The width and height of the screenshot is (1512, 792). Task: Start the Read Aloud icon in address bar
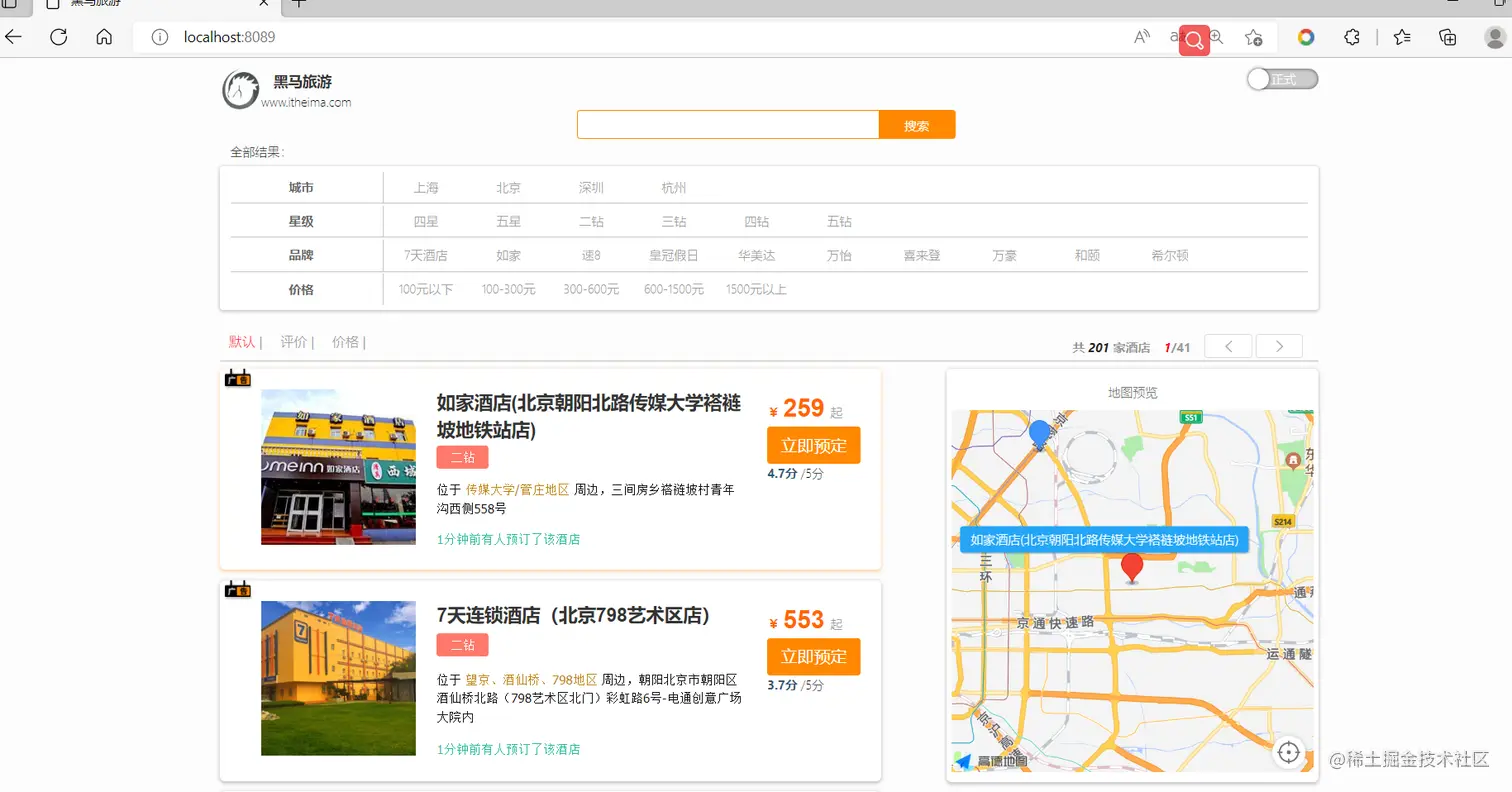[1142, 37]
